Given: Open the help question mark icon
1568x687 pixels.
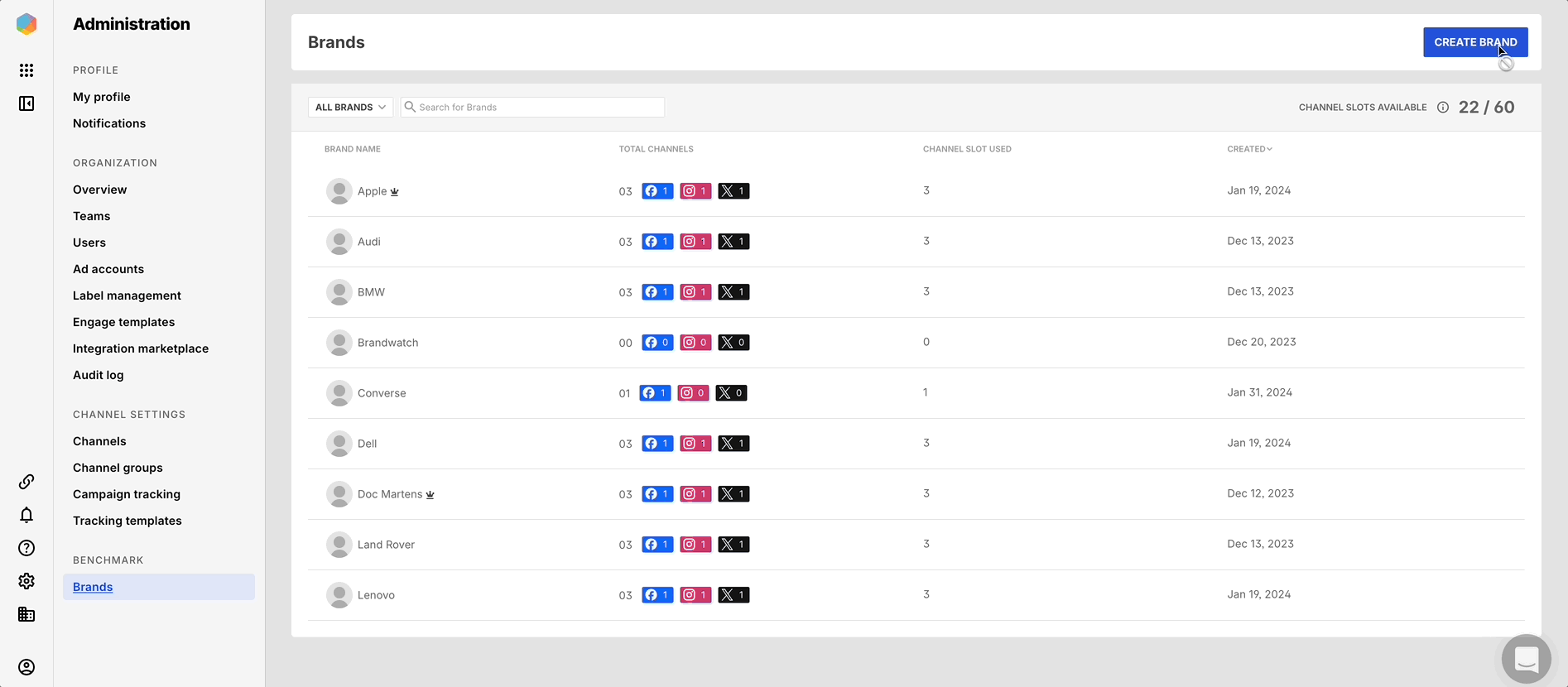Looking at the screenshot, I should [x=26, y=548].
